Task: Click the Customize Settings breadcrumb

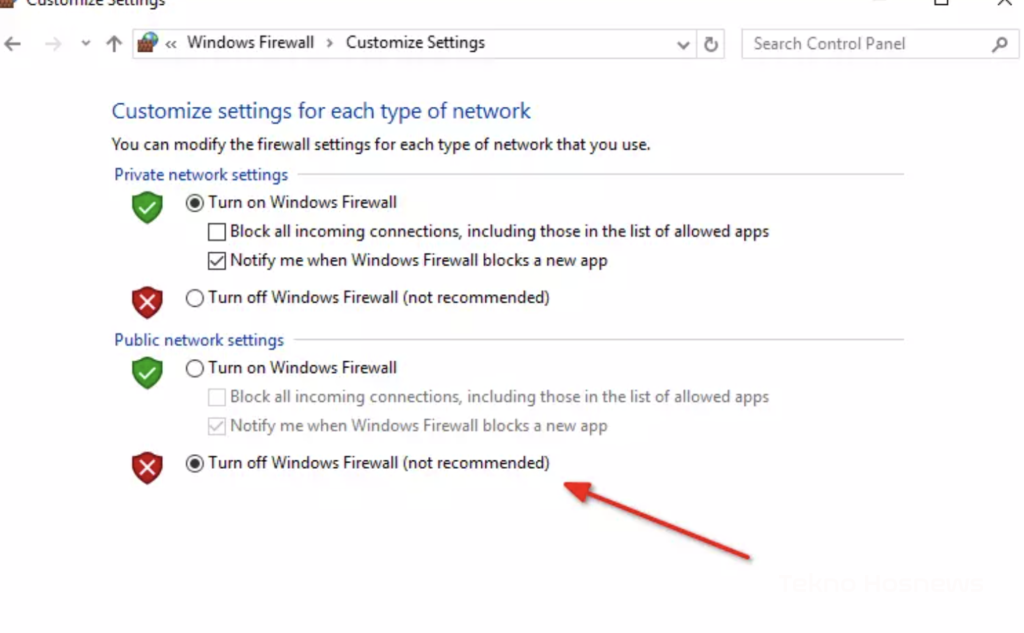Action: 415,42
